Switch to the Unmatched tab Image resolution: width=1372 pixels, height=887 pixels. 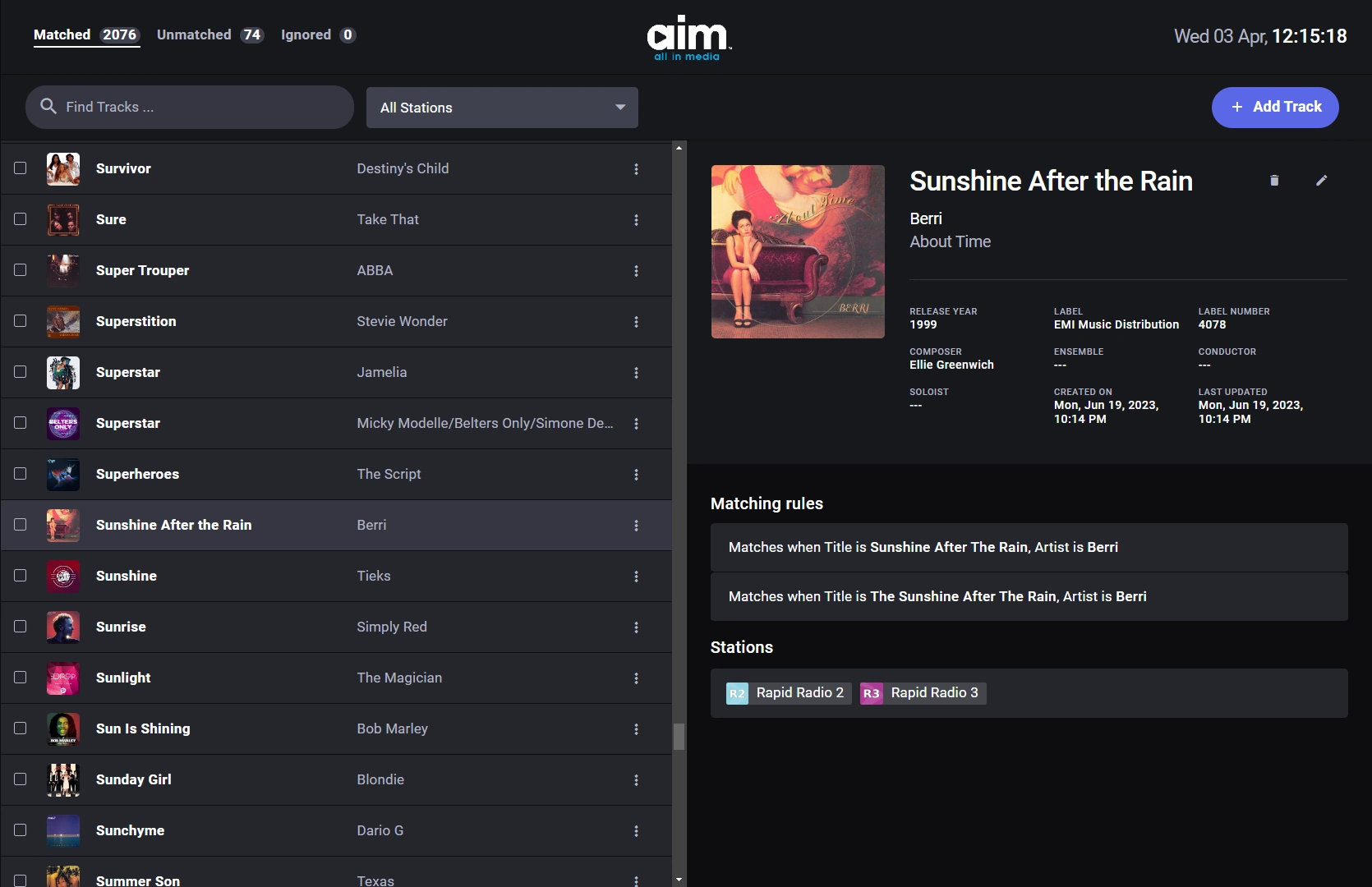coord(210,34)
